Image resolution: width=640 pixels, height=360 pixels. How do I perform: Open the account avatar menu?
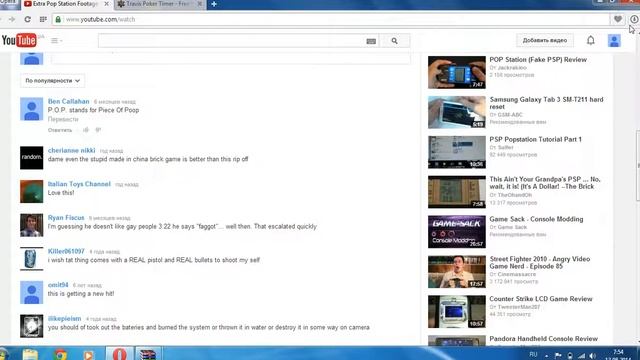(x=614, y=40)
